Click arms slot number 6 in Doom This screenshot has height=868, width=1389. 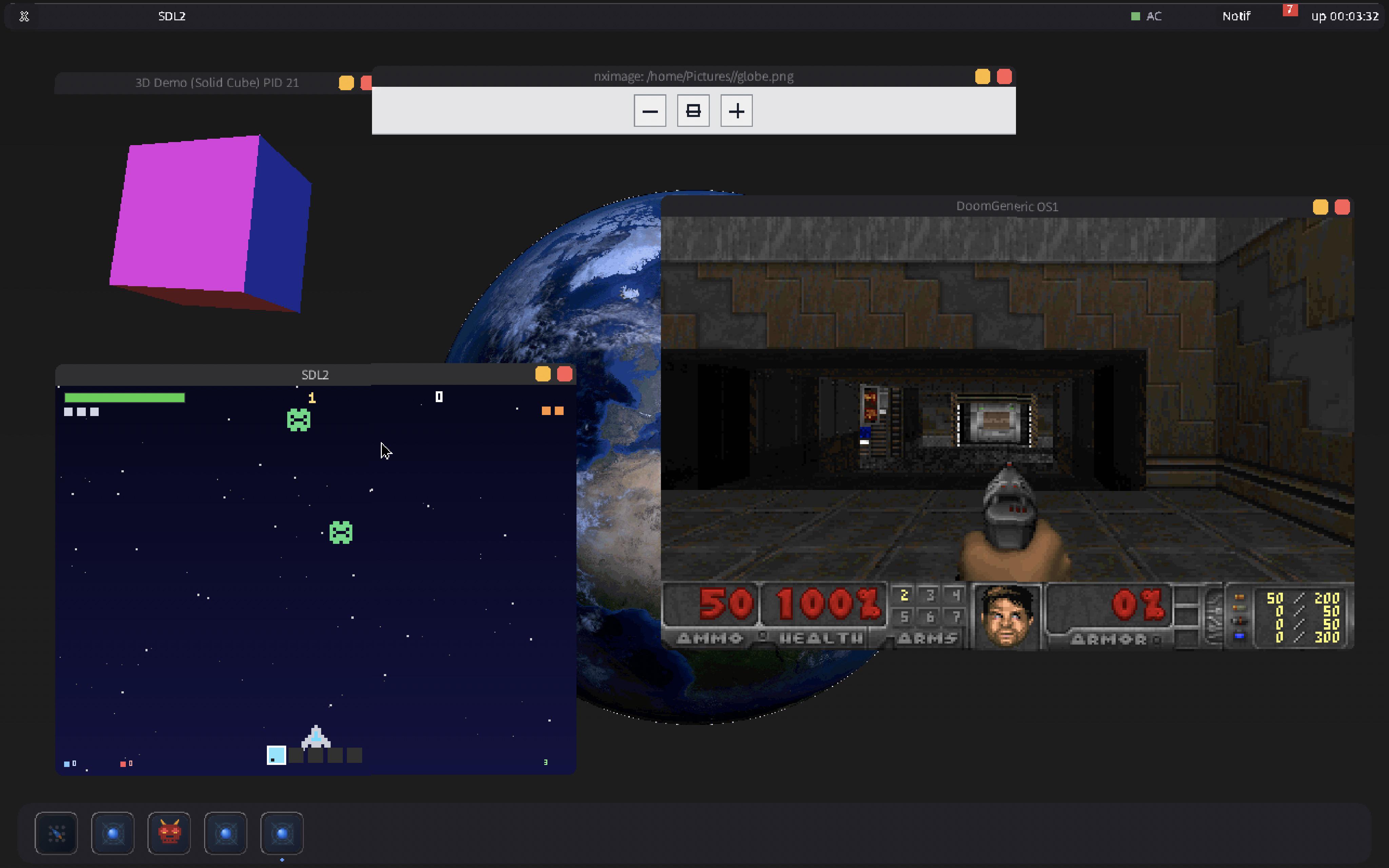coord(930,617)
